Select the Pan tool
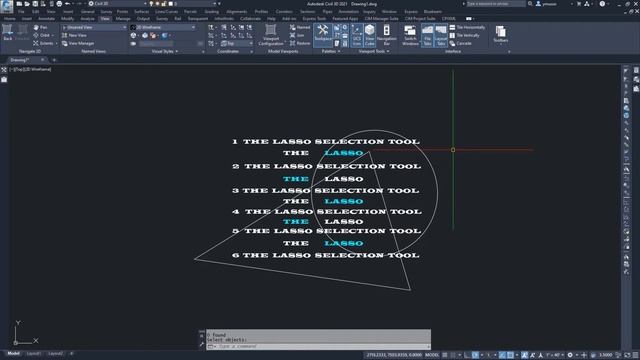Viewport: 640px width, 360px height. click(x=40, y=27)
